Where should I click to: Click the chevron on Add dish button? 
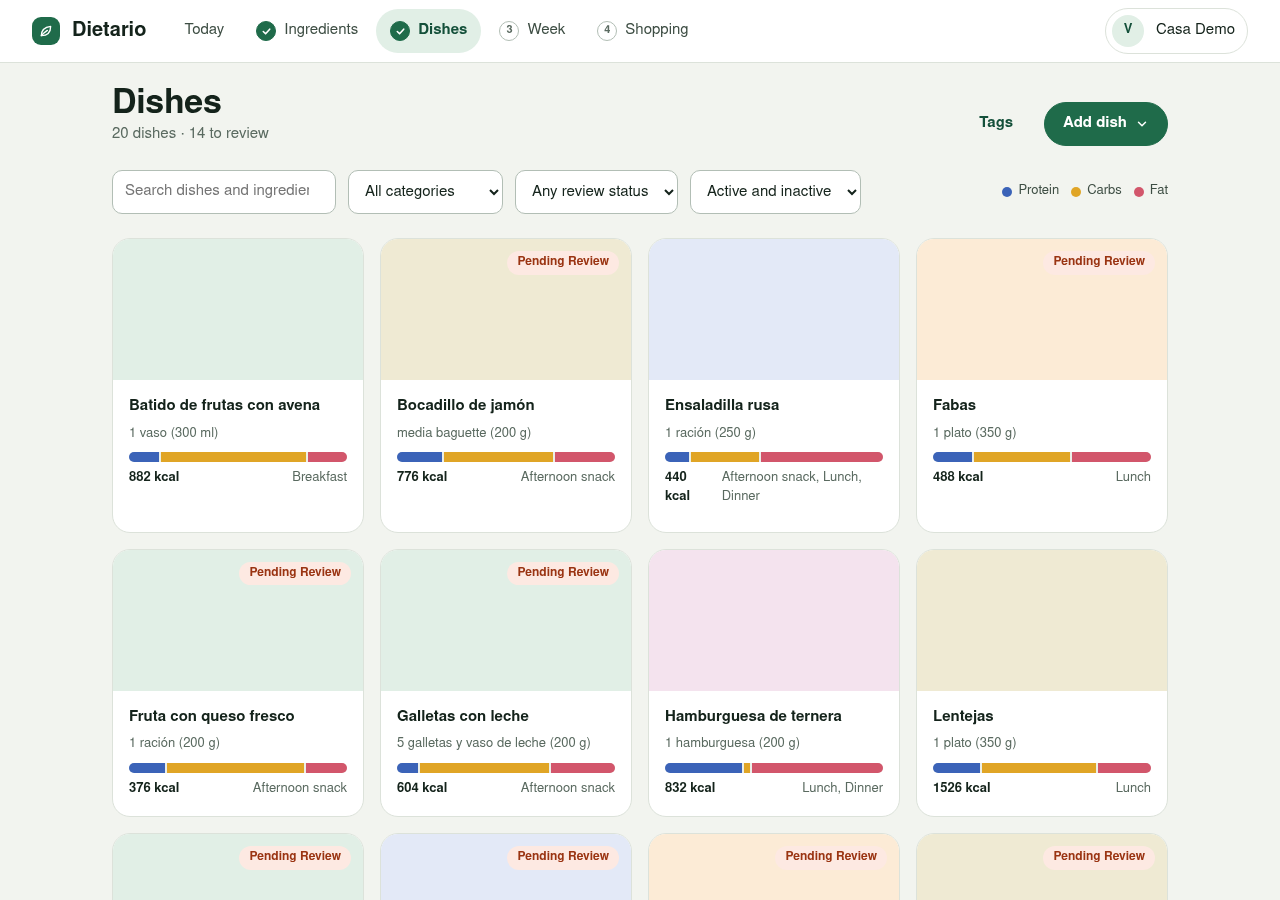pyautogui.click(x=1142, y=124)
